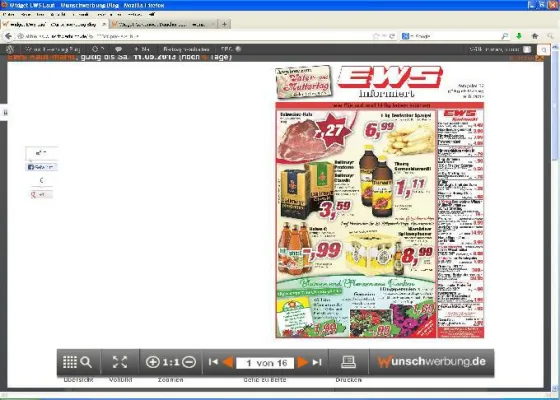Open the updates counter in admin bar
This screenshot has width=560, height=400.
tap(98, 49)
